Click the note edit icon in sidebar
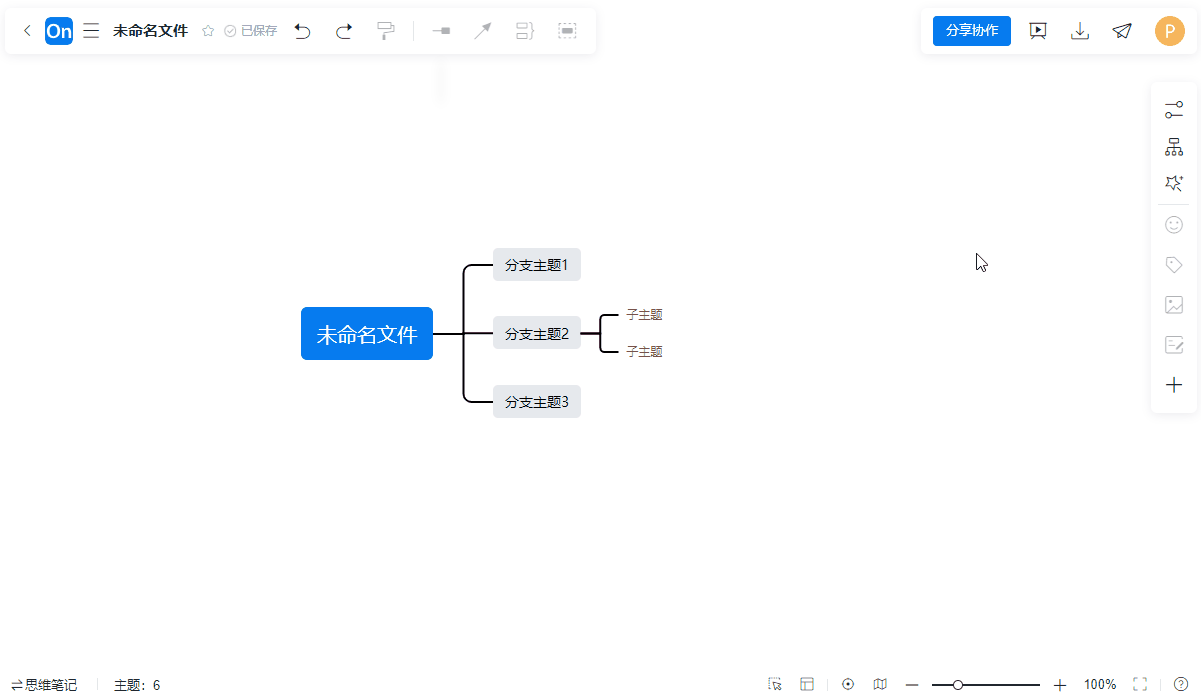 (x=1174, y=345)
